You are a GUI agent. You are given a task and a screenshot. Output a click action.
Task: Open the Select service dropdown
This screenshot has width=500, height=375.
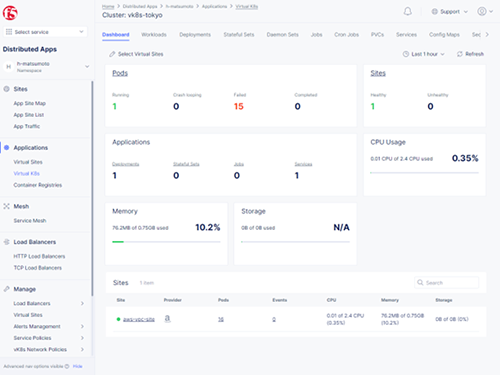click(x=45, y=32)
